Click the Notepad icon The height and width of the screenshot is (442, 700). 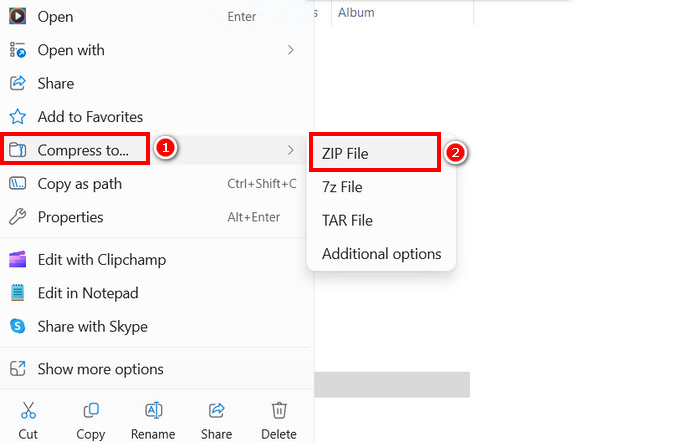pos(17,293)
